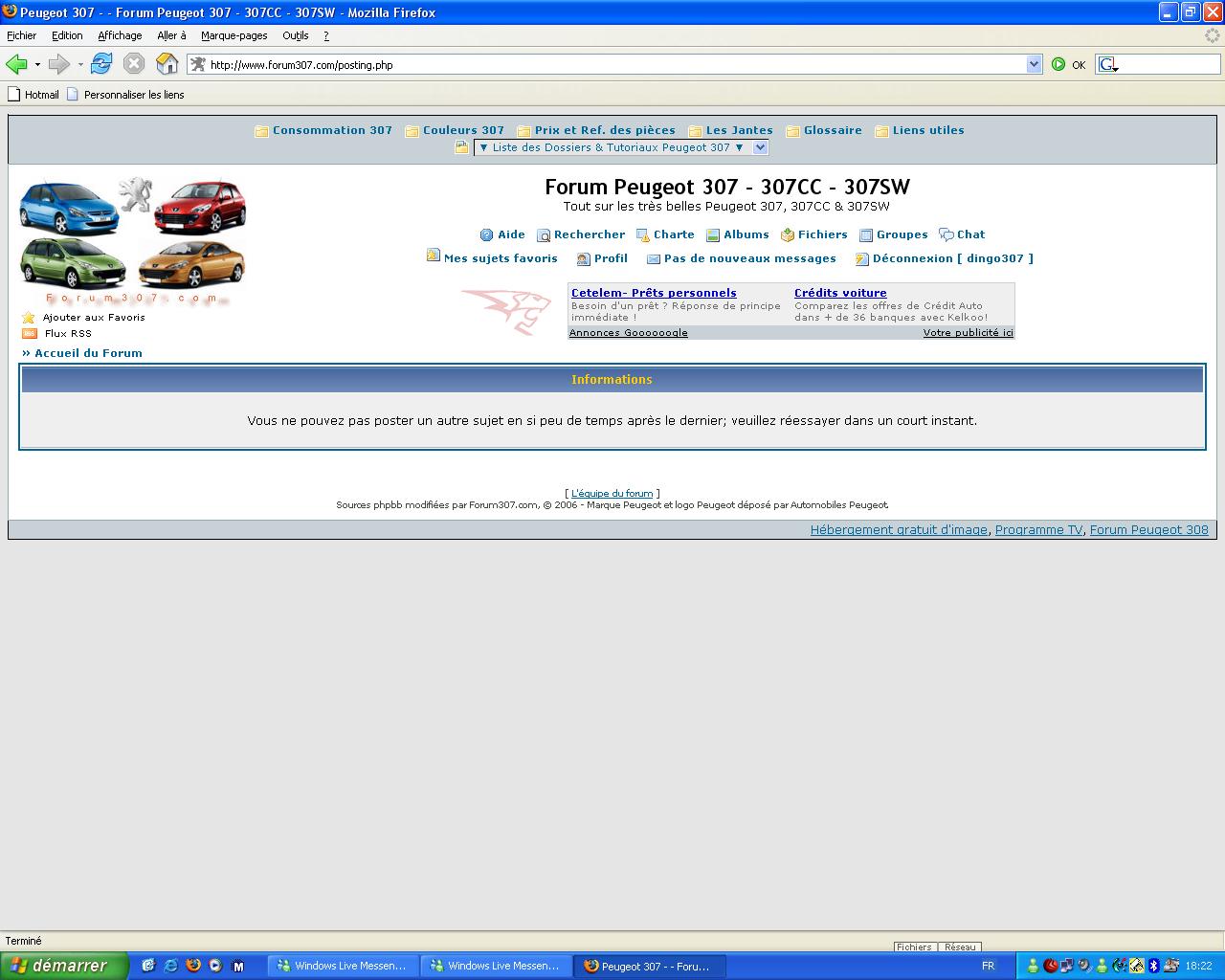Viewport: 1225px width, 980px height.
Task: Click the Aide help icon
Action: [x=486, y=234]
